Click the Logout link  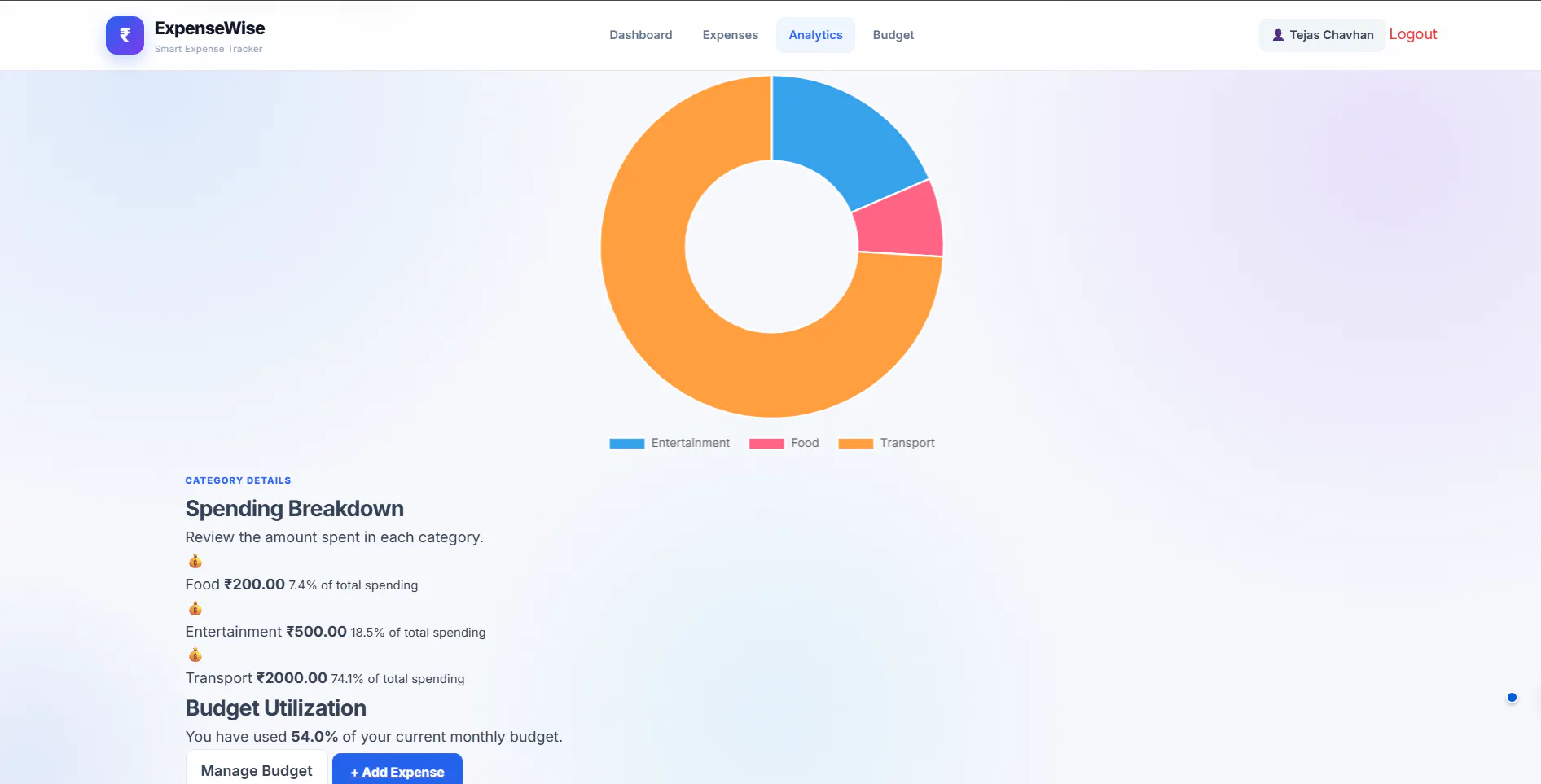coord(1413,34)
